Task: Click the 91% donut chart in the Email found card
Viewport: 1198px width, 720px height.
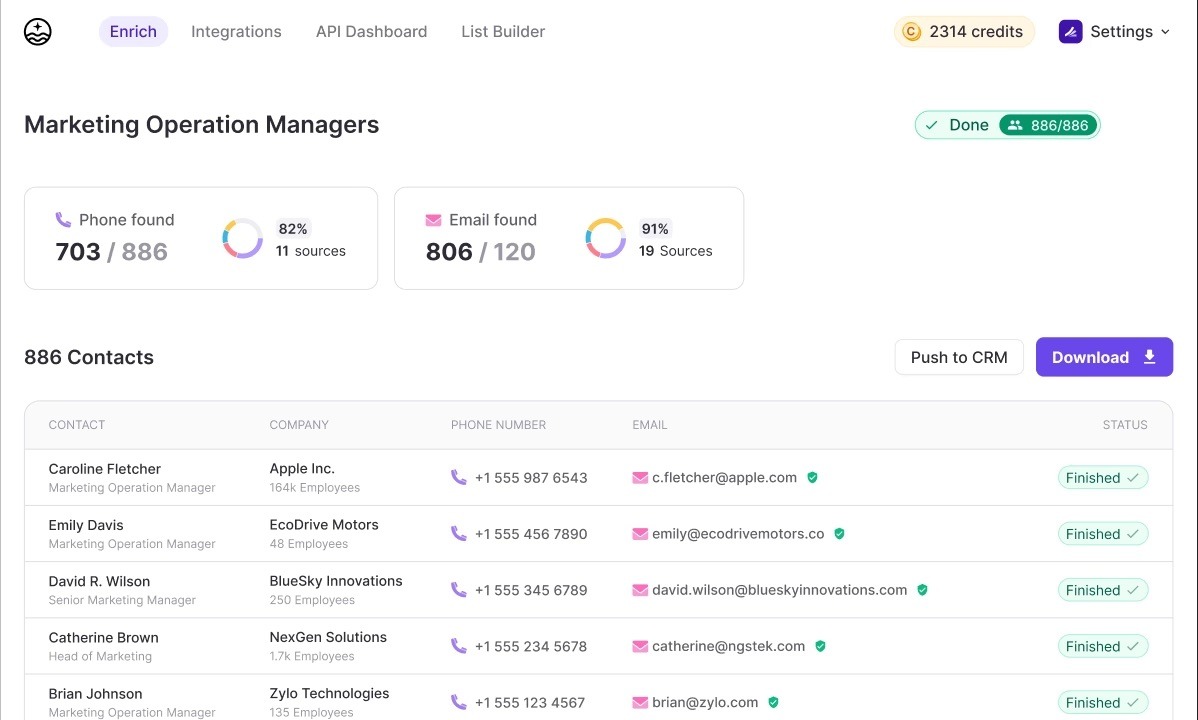Action: coord(605,238)
